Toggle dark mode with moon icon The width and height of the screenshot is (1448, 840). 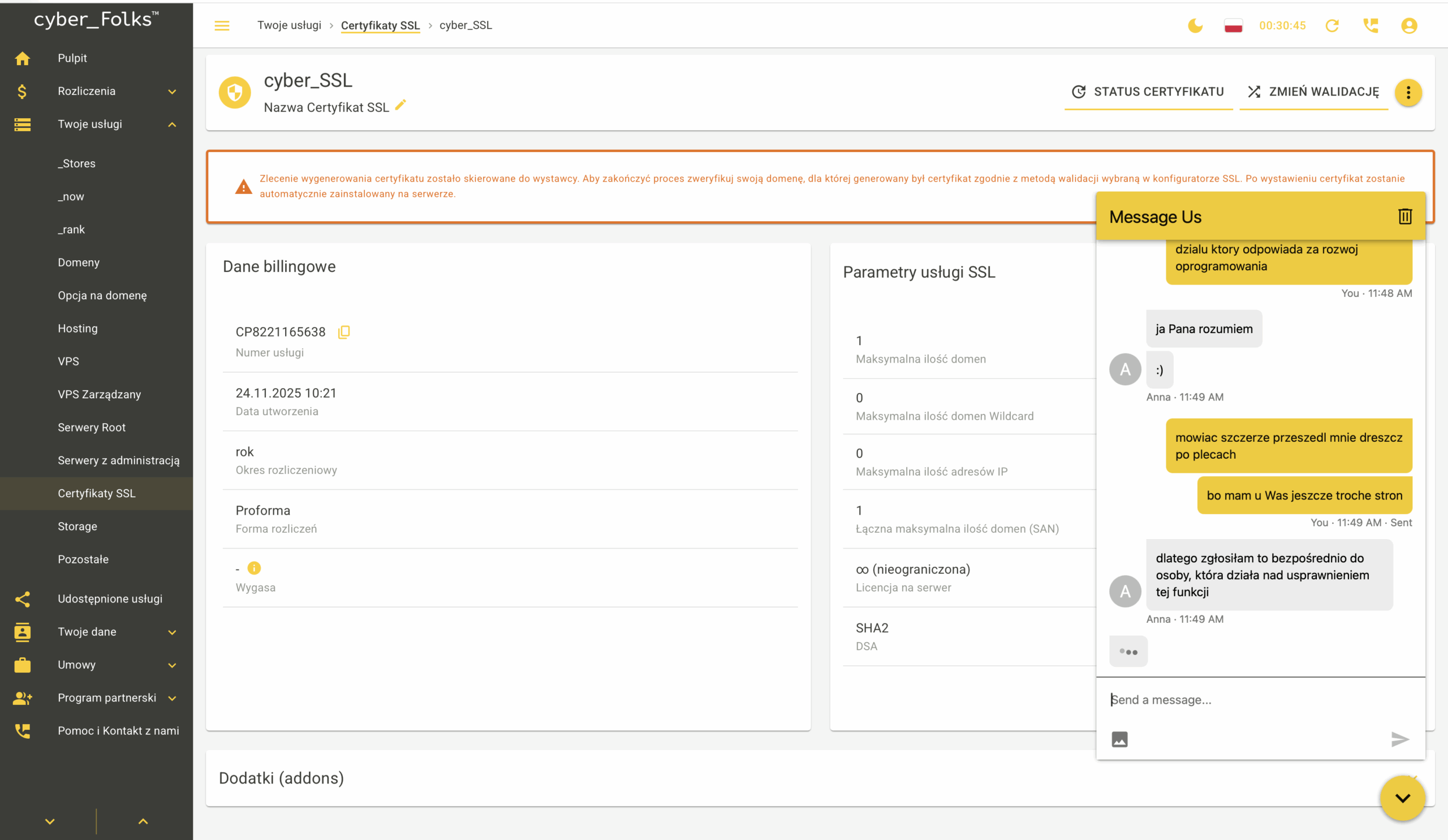(1195, 25)
